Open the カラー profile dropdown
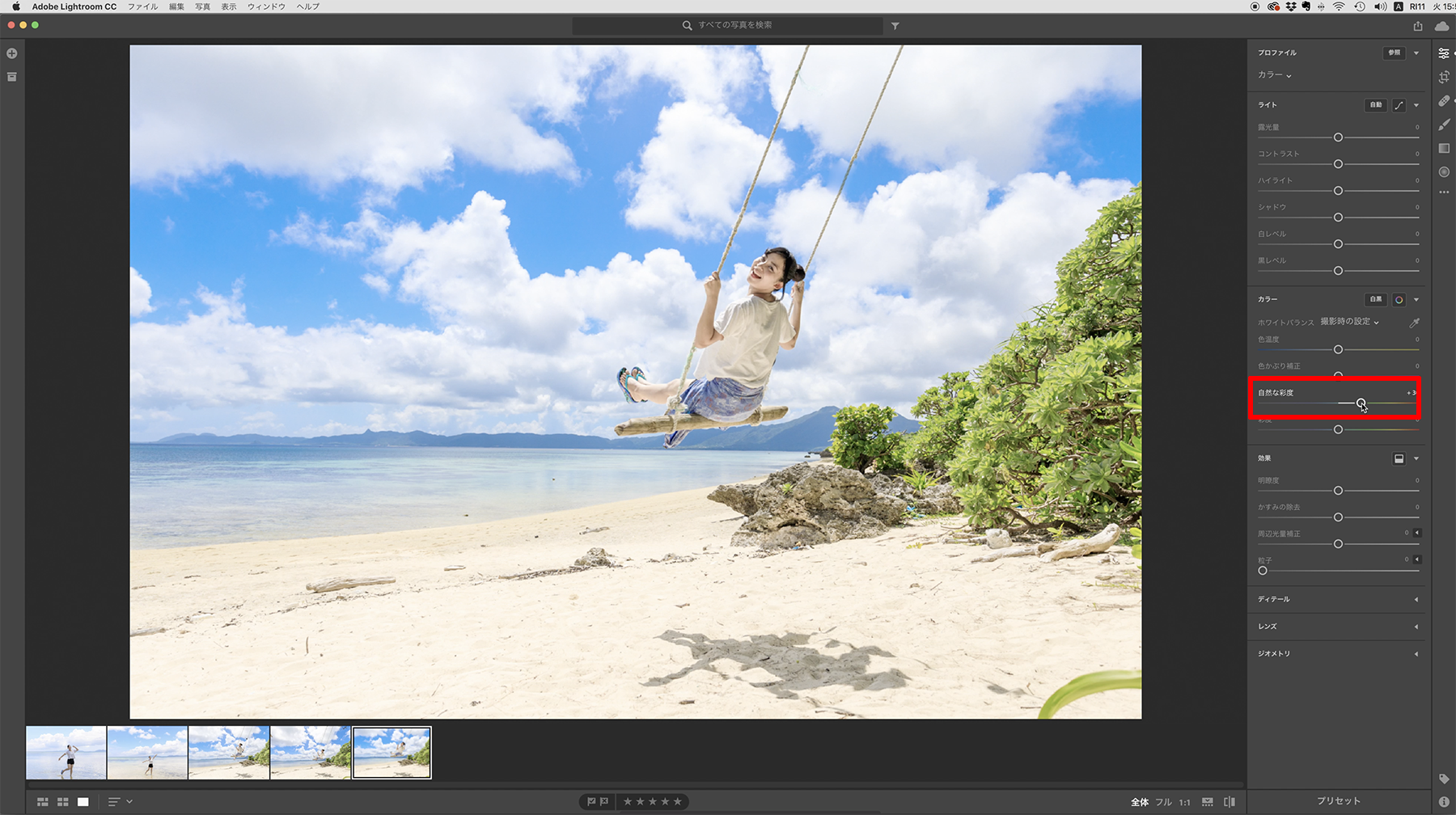Screen dimensions: 1456x815 point(1275,75)
